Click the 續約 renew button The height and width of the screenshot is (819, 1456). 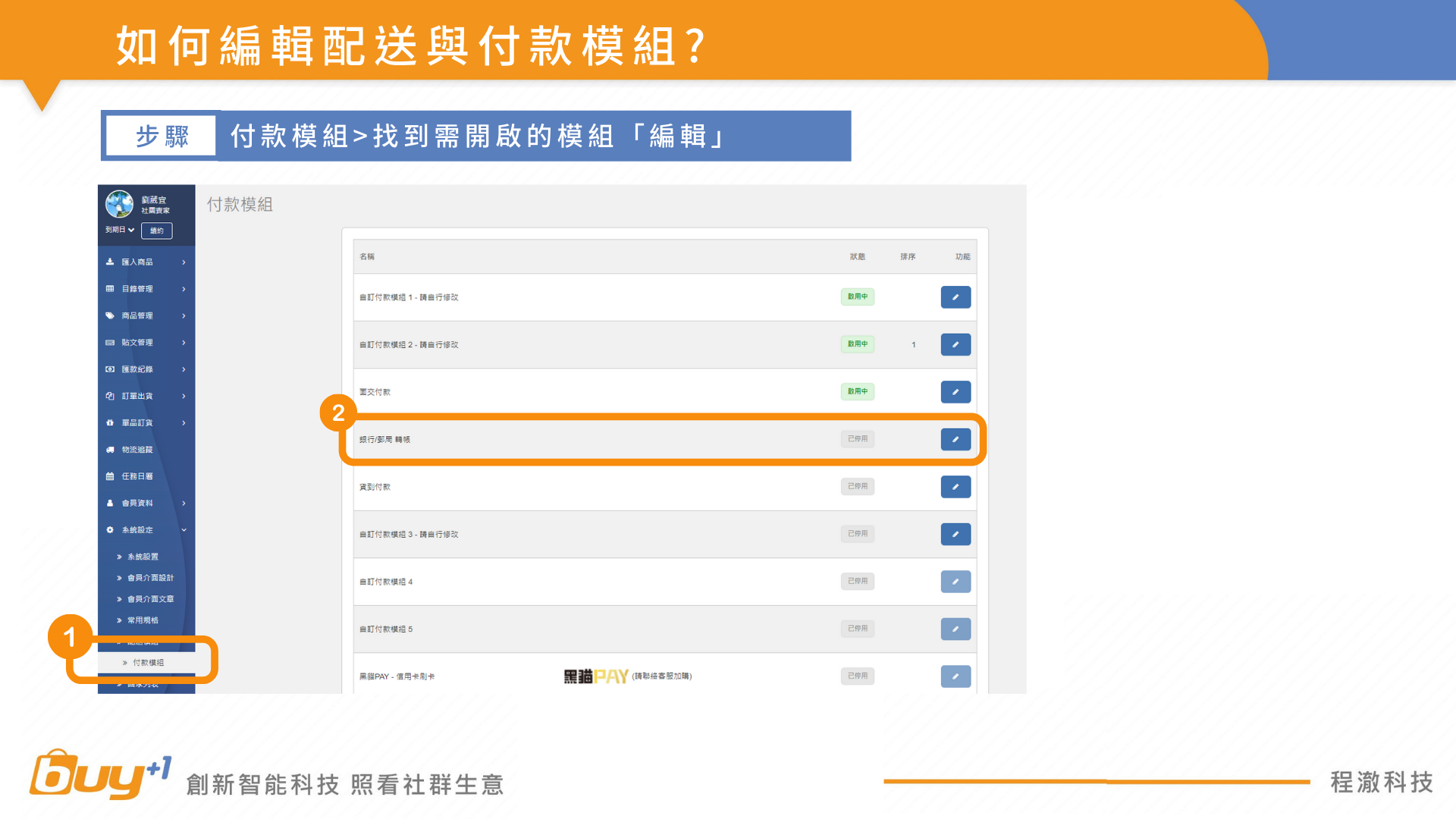[156, 231]
